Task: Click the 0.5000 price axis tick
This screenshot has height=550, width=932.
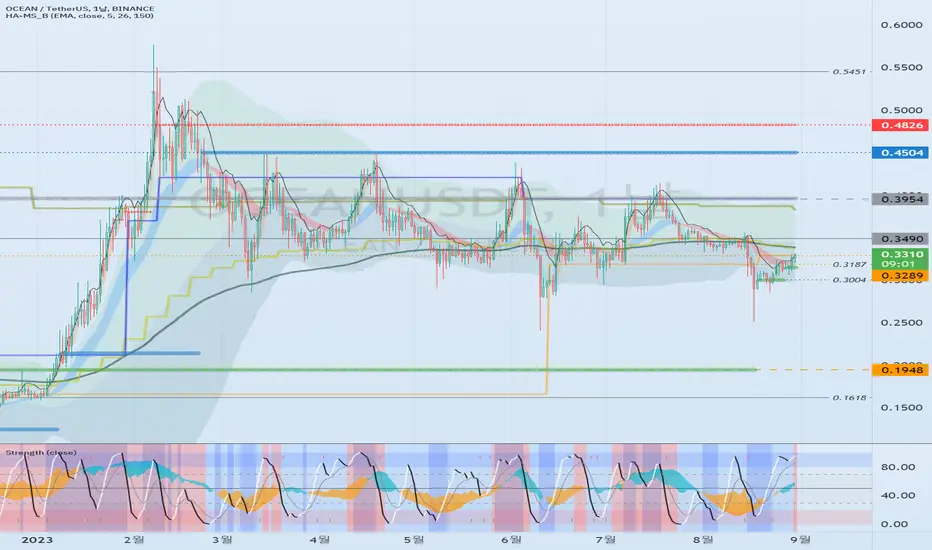Action: (901, 110)
